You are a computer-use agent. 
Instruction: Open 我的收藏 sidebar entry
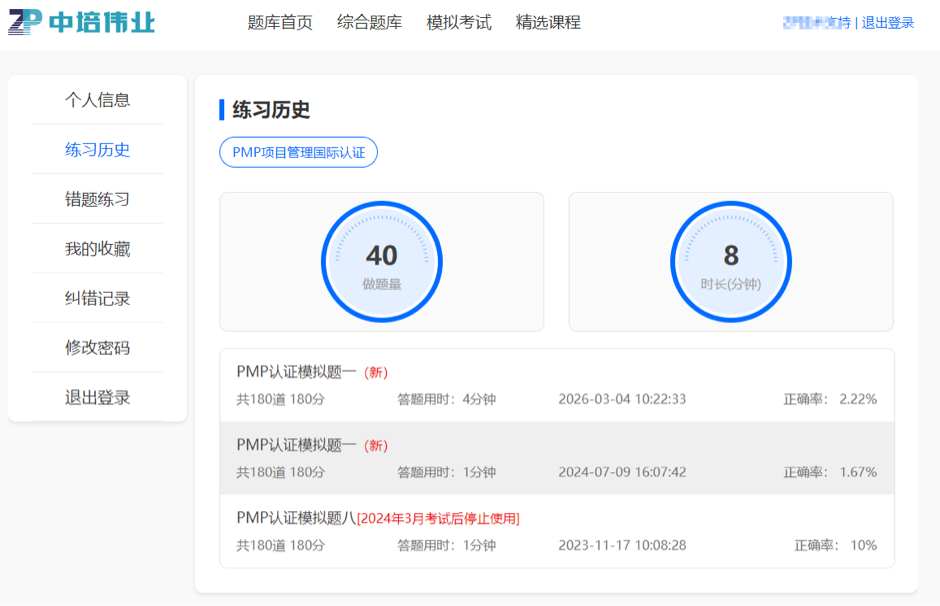[x=97, y=249]
